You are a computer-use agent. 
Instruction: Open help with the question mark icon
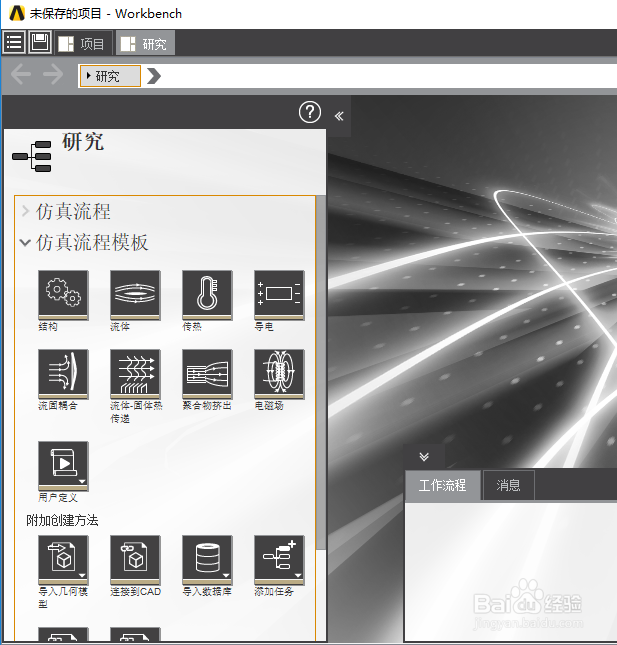pyautogui.click(x=310, y=112)
